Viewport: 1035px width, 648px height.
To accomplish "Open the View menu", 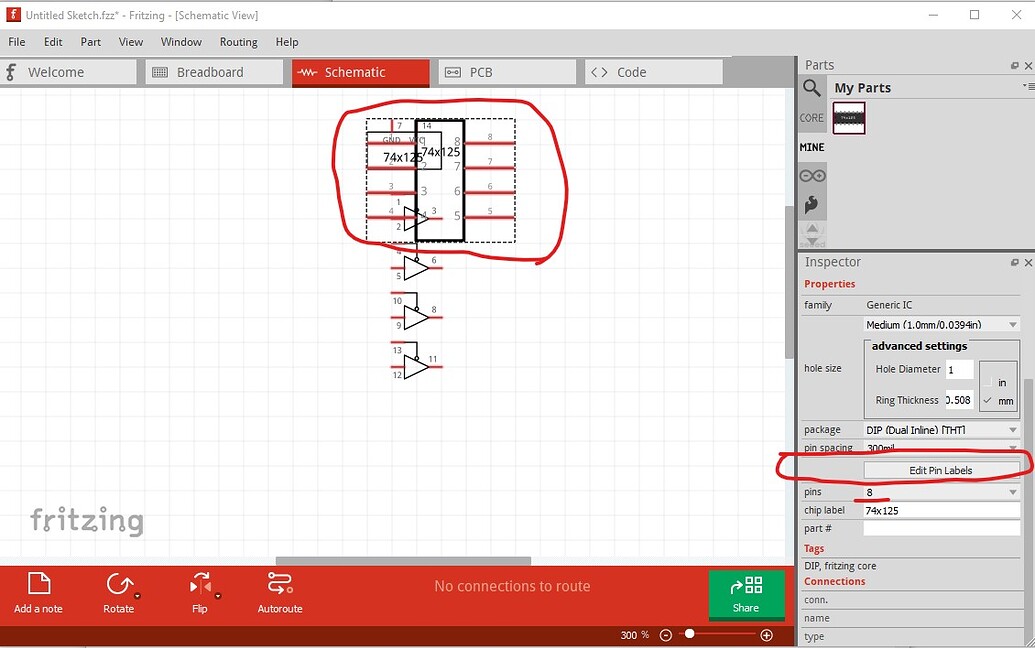I will coord(131,42).
